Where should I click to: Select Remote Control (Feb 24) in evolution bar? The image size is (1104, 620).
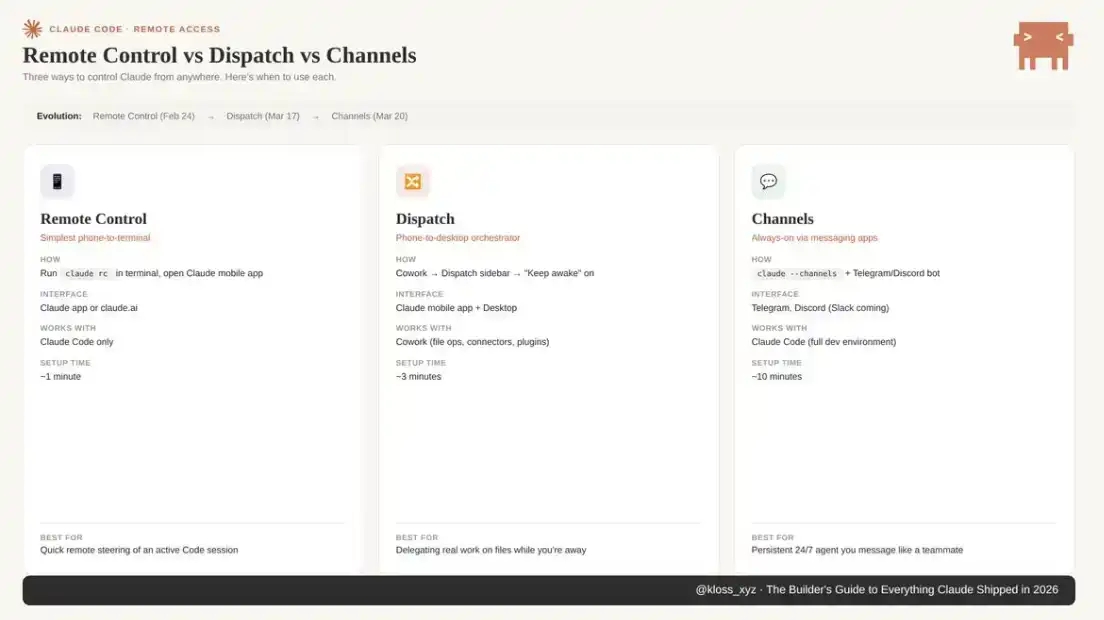(143, 116)
